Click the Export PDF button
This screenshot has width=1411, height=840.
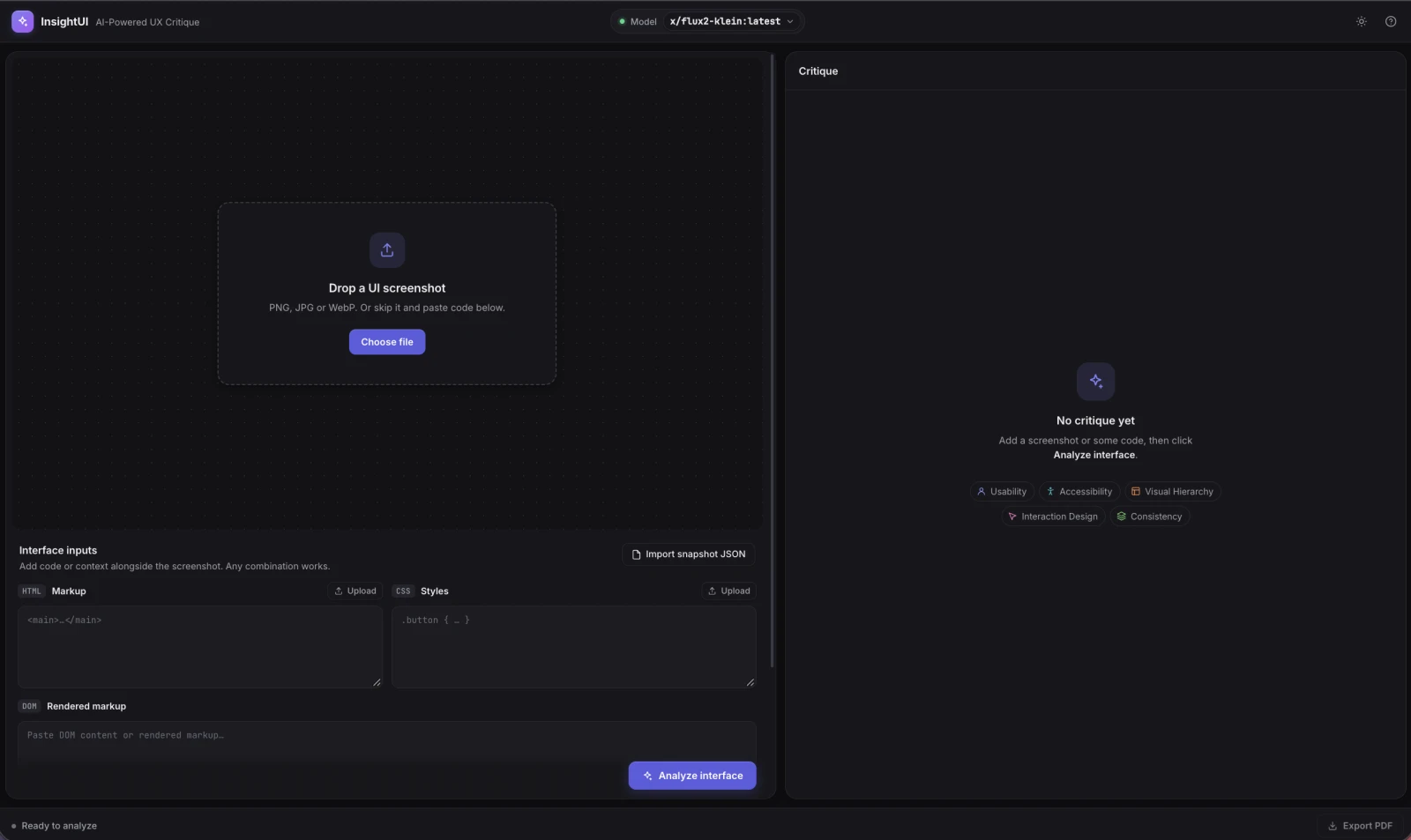tap(1360, 826)
